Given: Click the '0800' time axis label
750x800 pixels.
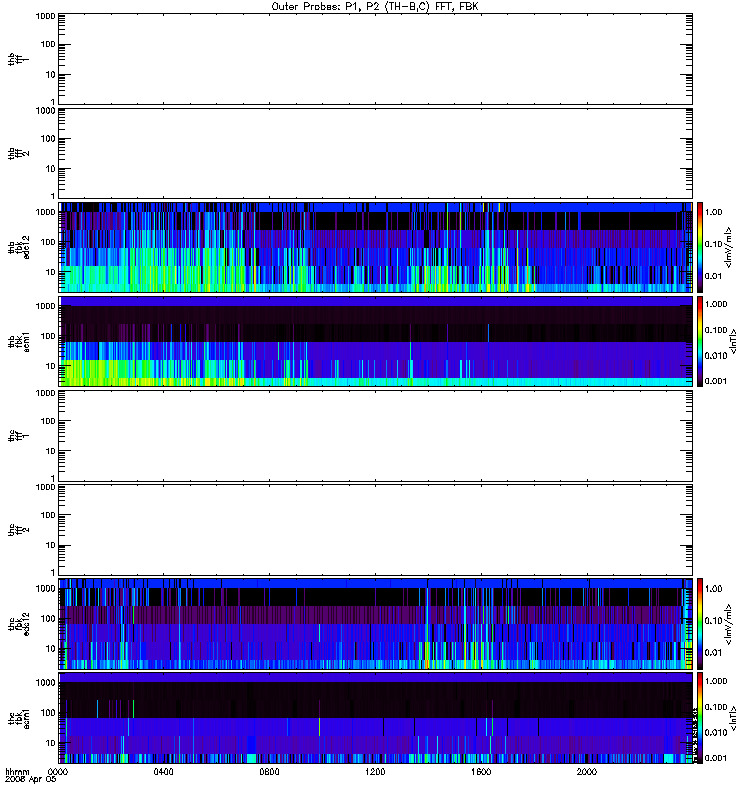Looking at the screenshot, I should coord(269,771).
